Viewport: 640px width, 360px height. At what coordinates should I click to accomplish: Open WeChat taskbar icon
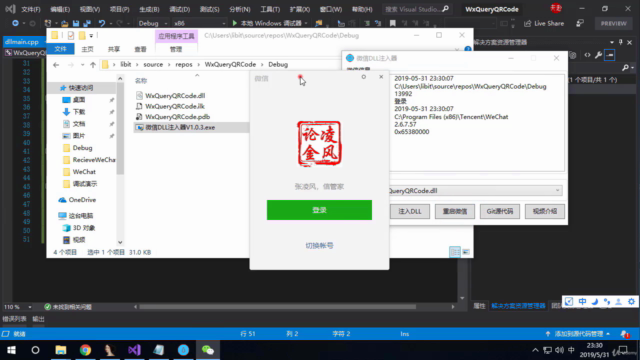pyautogui.click(x=208, y=350)
